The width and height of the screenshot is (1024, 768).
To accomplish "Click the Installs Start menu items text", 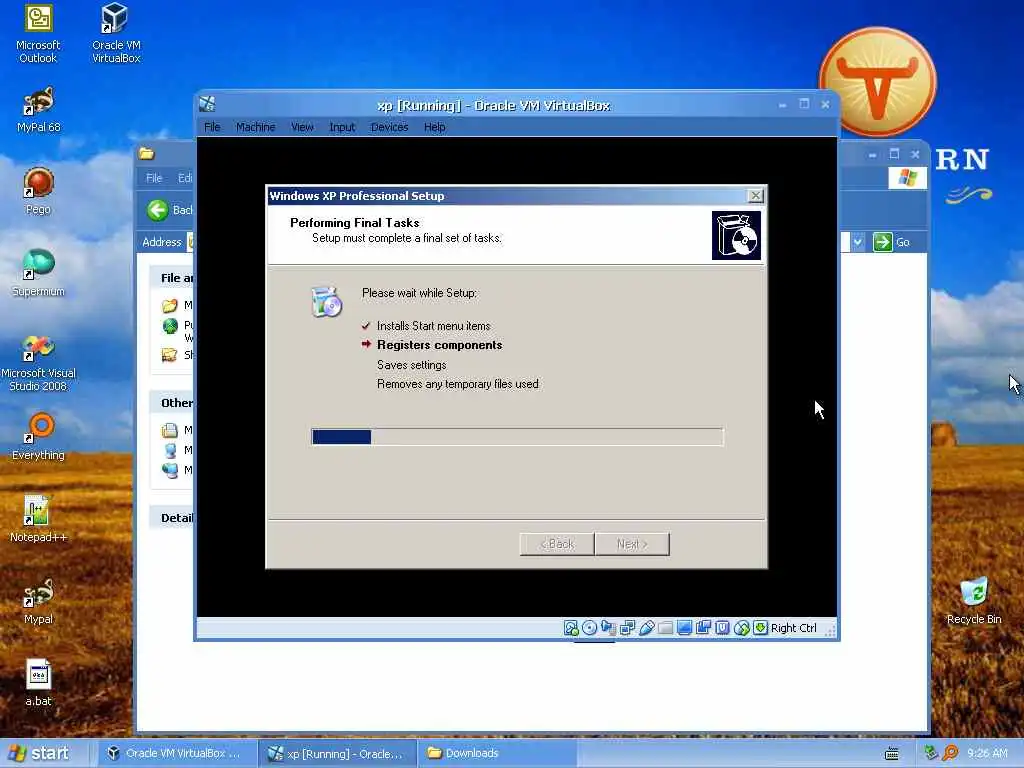I will (x=433, y=325).
